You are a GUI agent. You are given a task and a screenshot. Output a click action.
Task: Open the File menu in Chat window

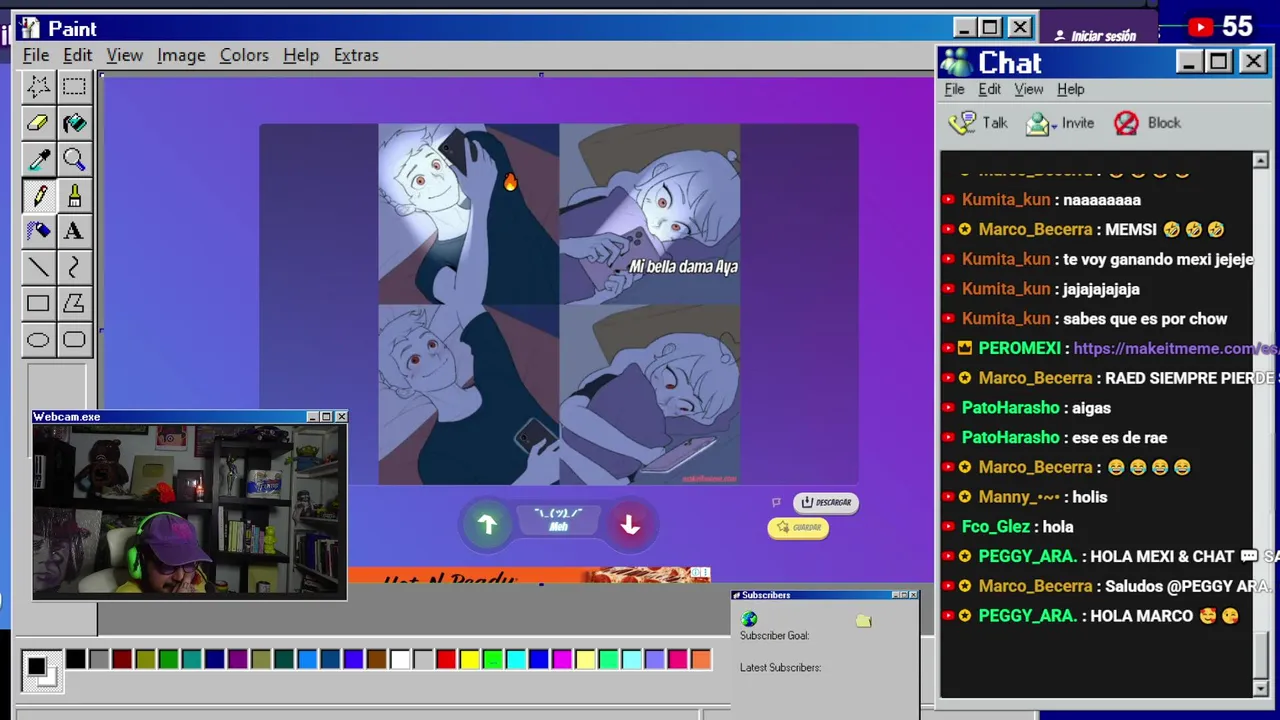pyautogui.click(x=954, y=89)
